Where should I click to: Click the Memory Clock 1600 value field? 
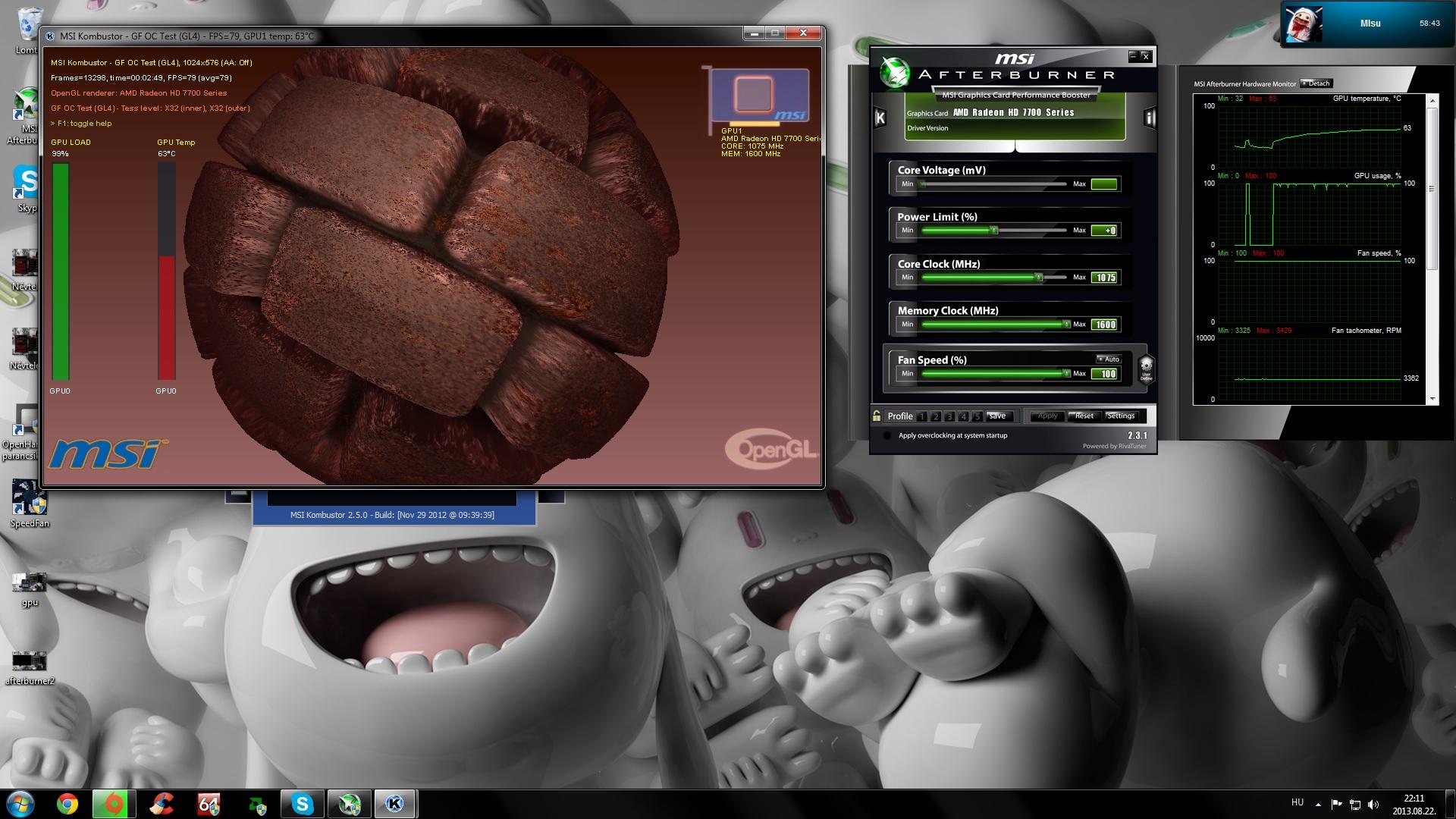[1104, 325]
